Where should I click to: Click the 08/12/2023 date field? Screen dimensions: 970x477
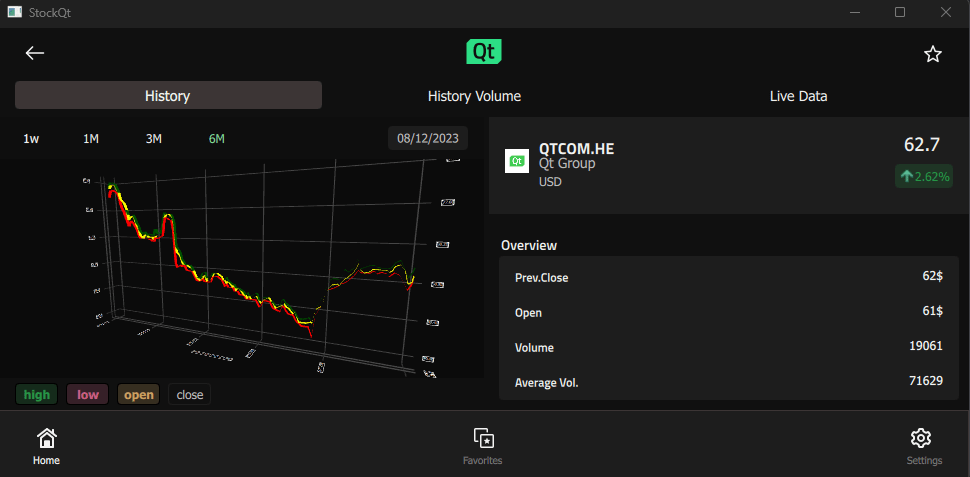pos(427,139)
